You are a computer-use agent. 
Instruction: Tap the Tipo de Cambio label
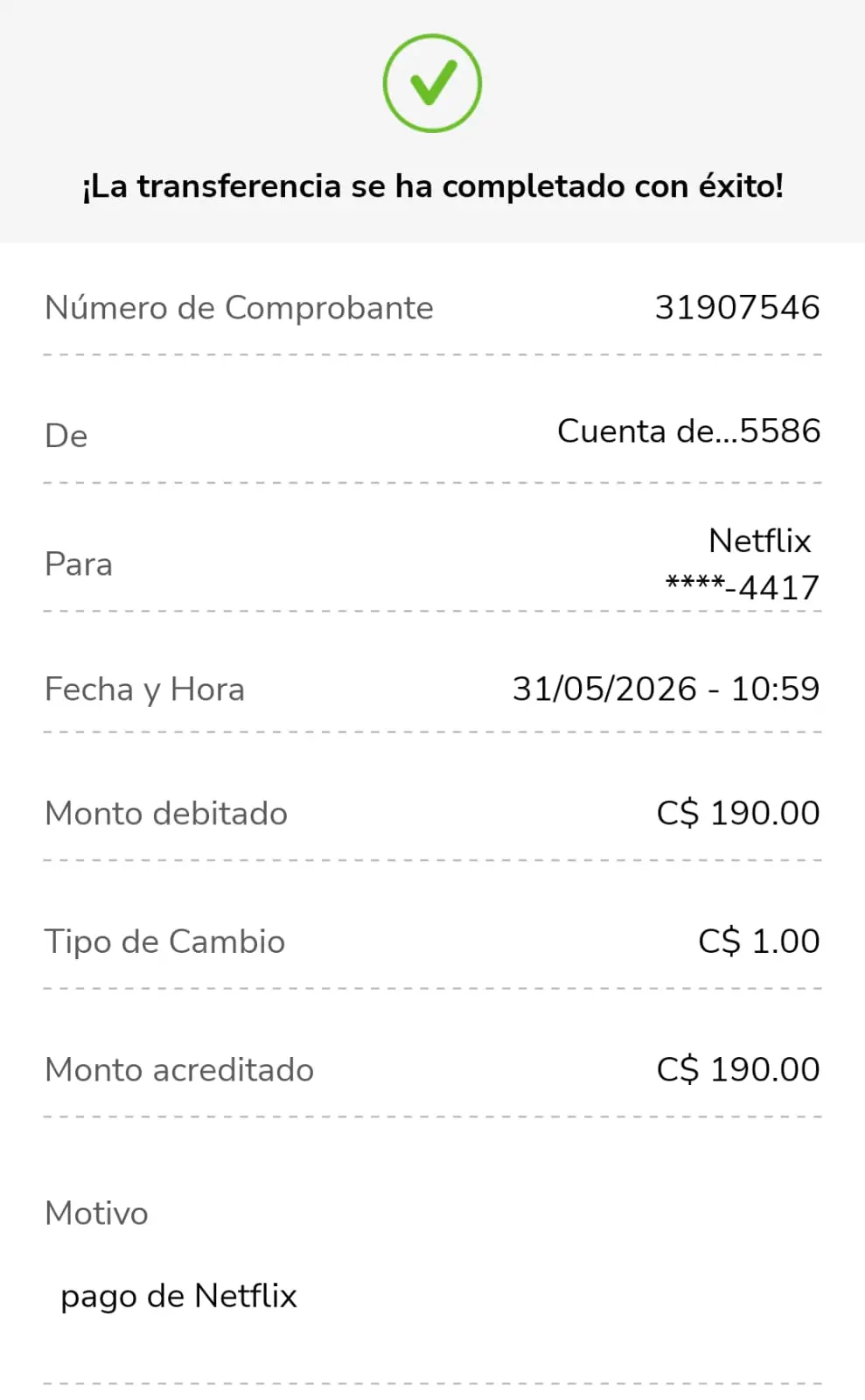point(164,941)
